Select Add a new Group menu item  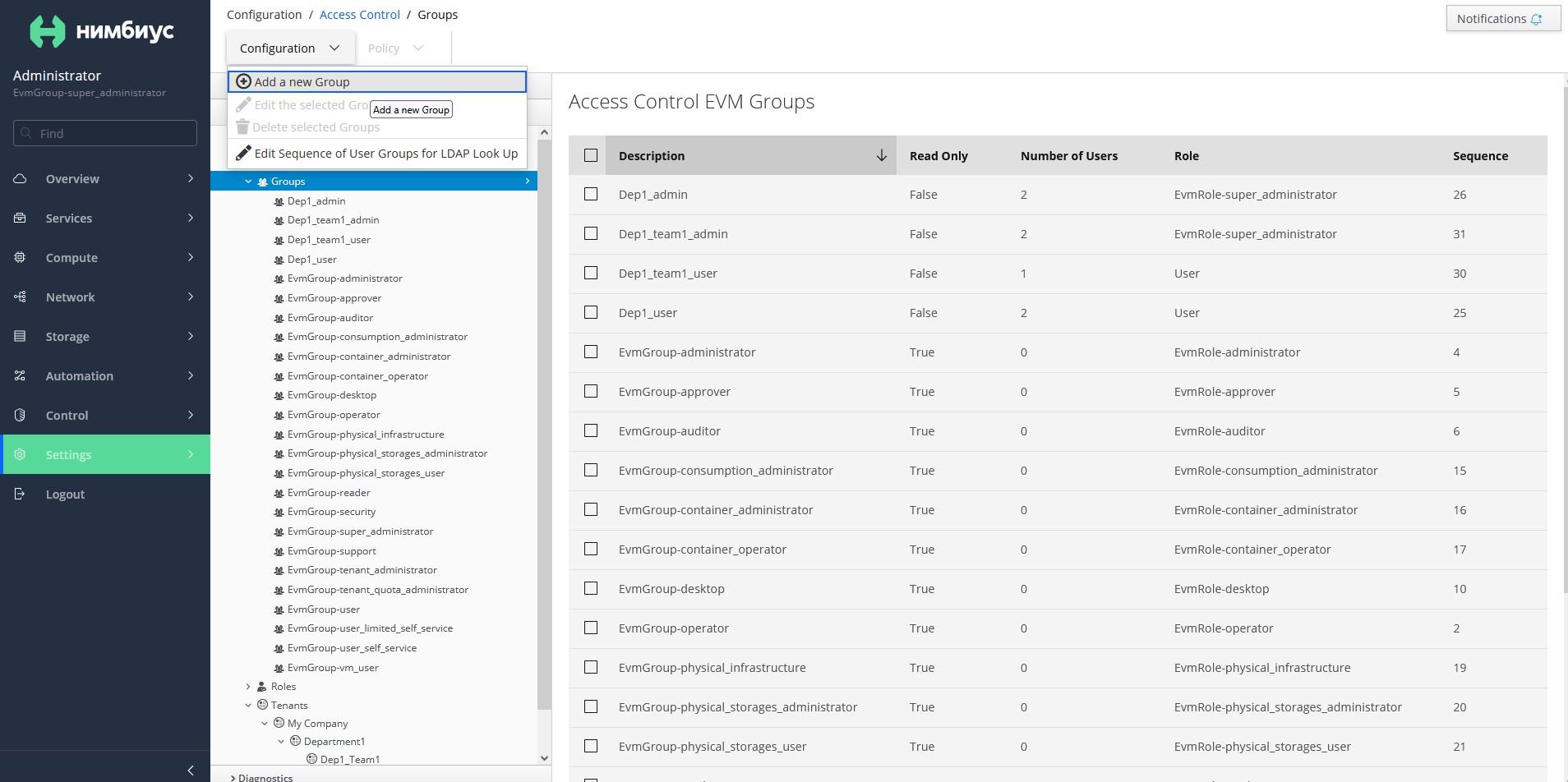377,81
